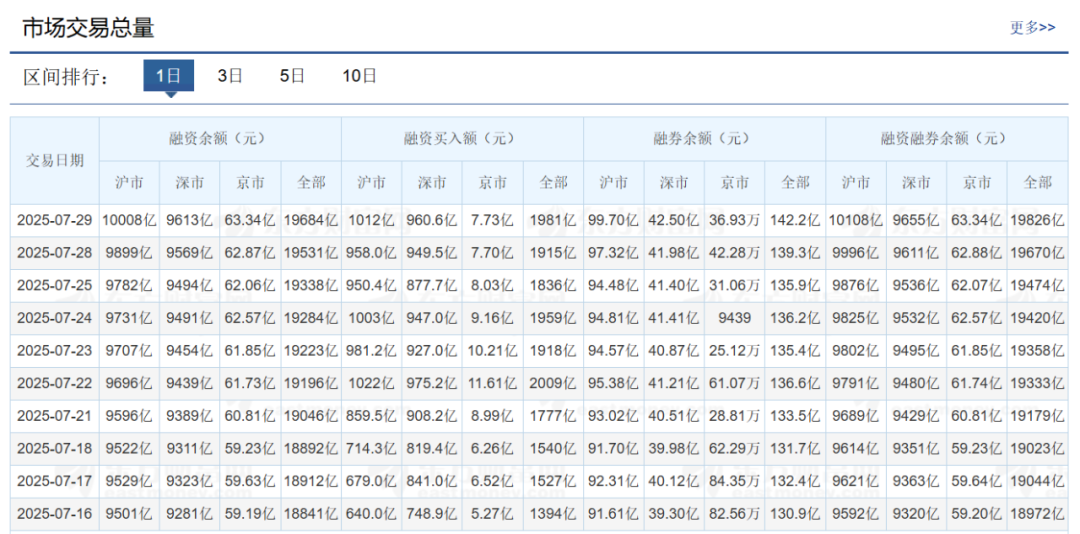
Task: Switch to the 5日 ranking tab
Action: coord(292,75)
